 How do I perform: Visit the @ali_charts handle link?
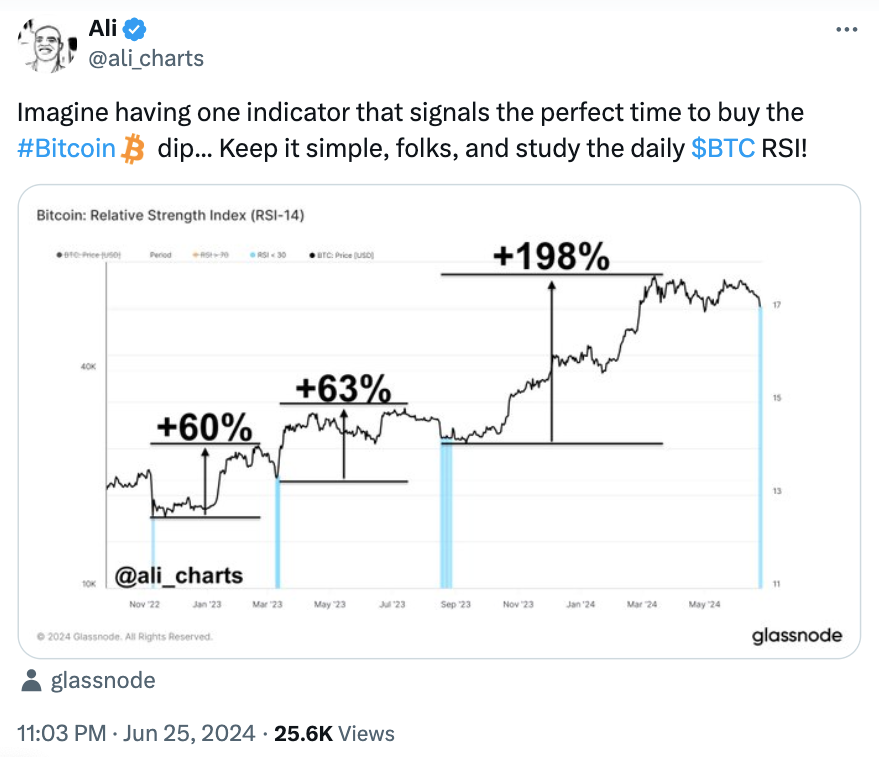(x=146, y=58)
